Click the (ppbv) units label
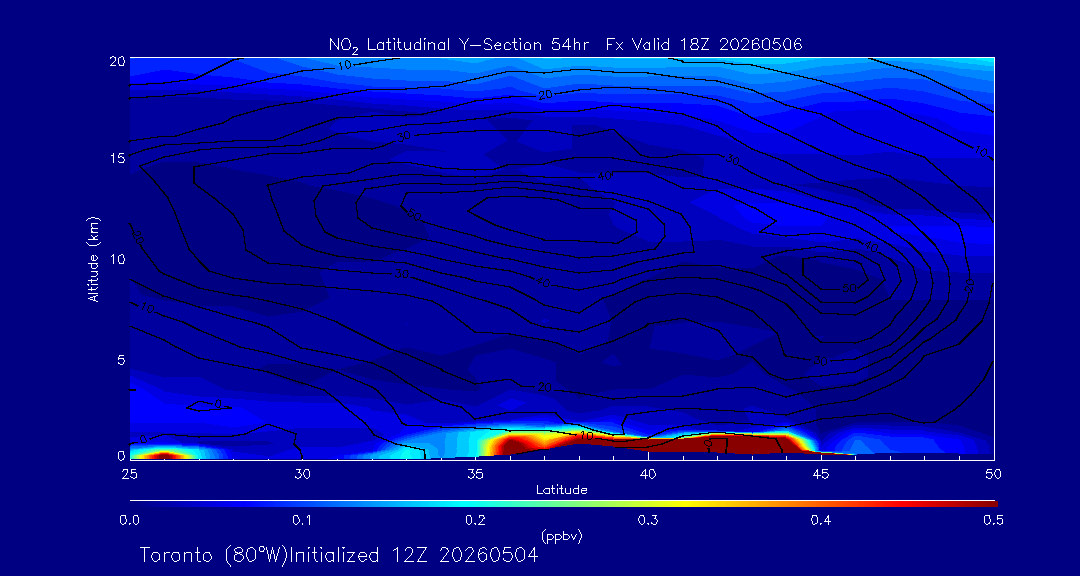The image size is (1080, 576). (562, 535)
